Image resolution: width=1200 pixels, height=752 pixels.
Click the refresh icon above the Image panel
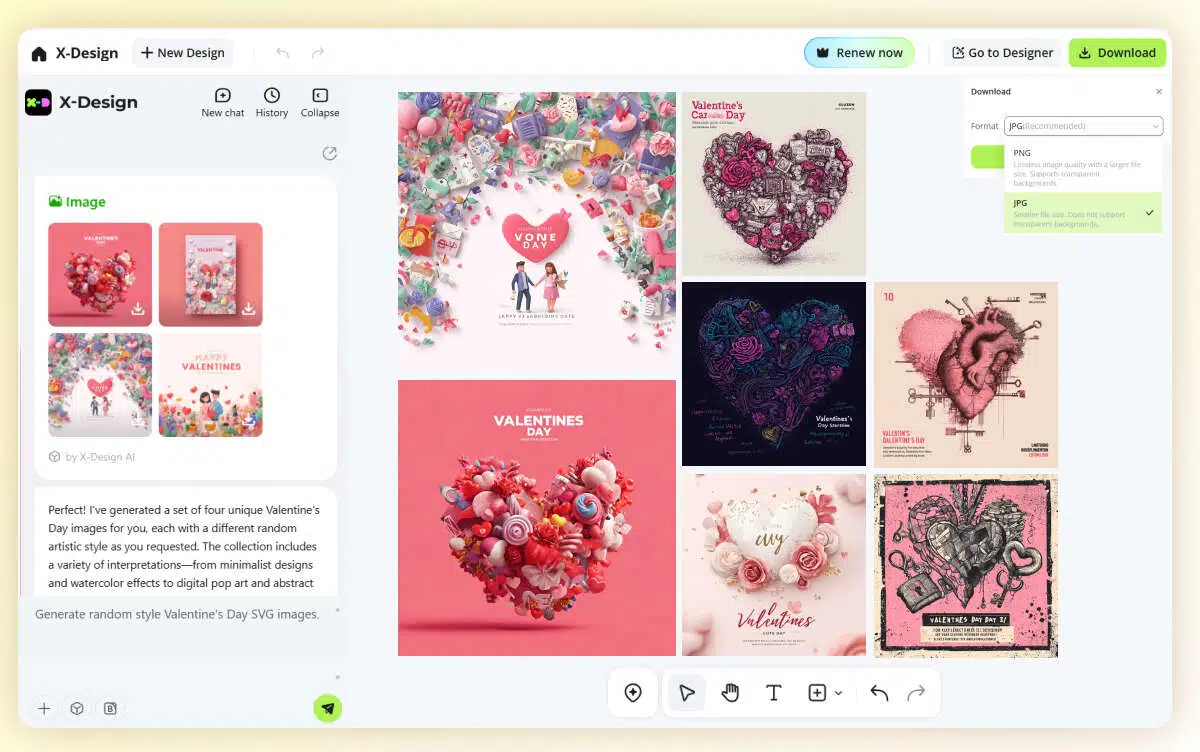tap(330, 153)
